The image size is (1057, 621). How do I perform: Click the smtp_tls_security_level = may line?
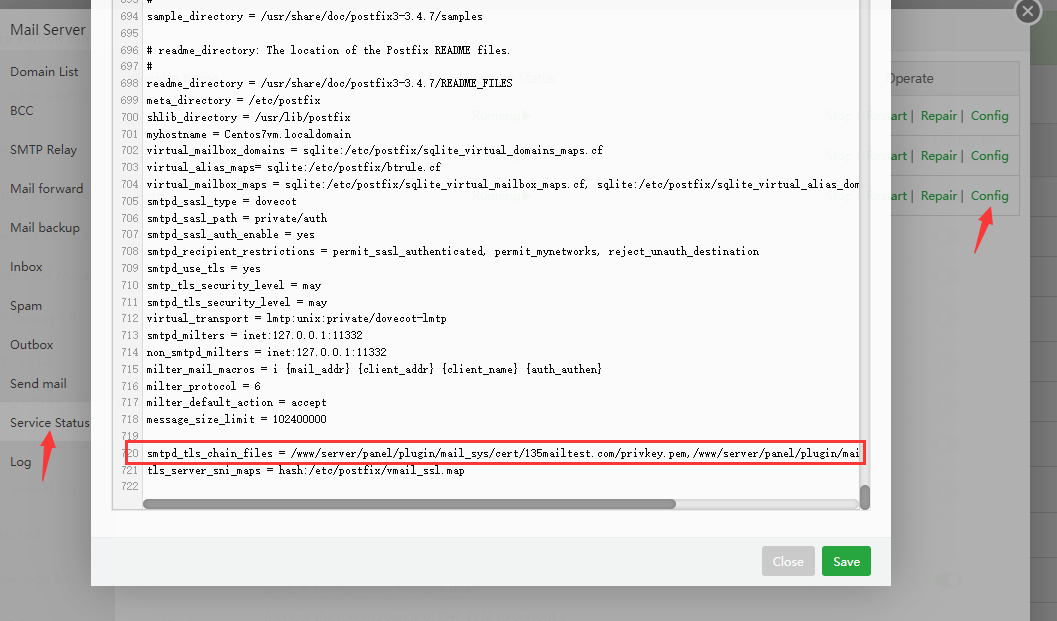click(234, 285)
